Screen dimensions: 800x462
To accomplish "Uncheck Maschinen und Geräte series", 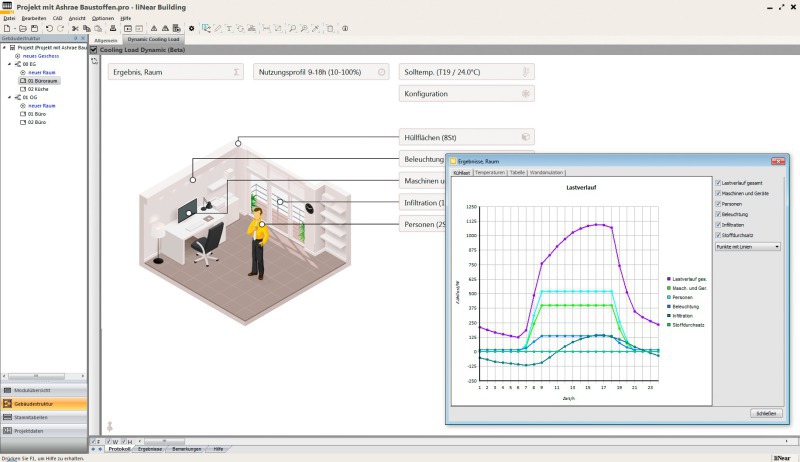I will pos(718,193).
